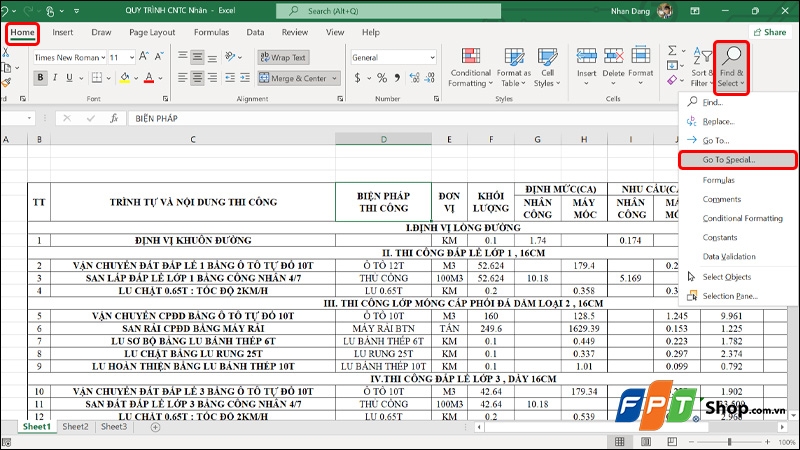Open Alignment settings dialog launcher
The image size is (800, 450).
click(x=340, y=98)
